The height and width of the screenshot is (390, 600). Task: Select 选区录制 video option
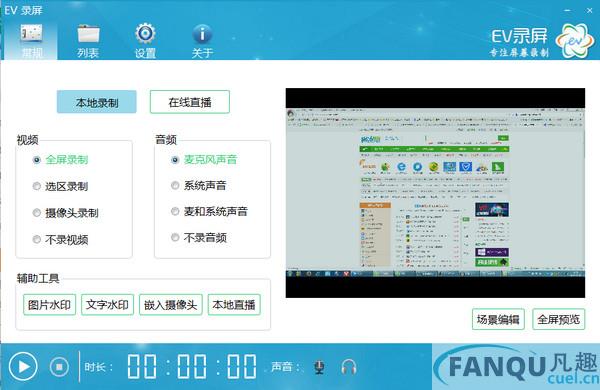pyautogui.click(x=60, y=186)
